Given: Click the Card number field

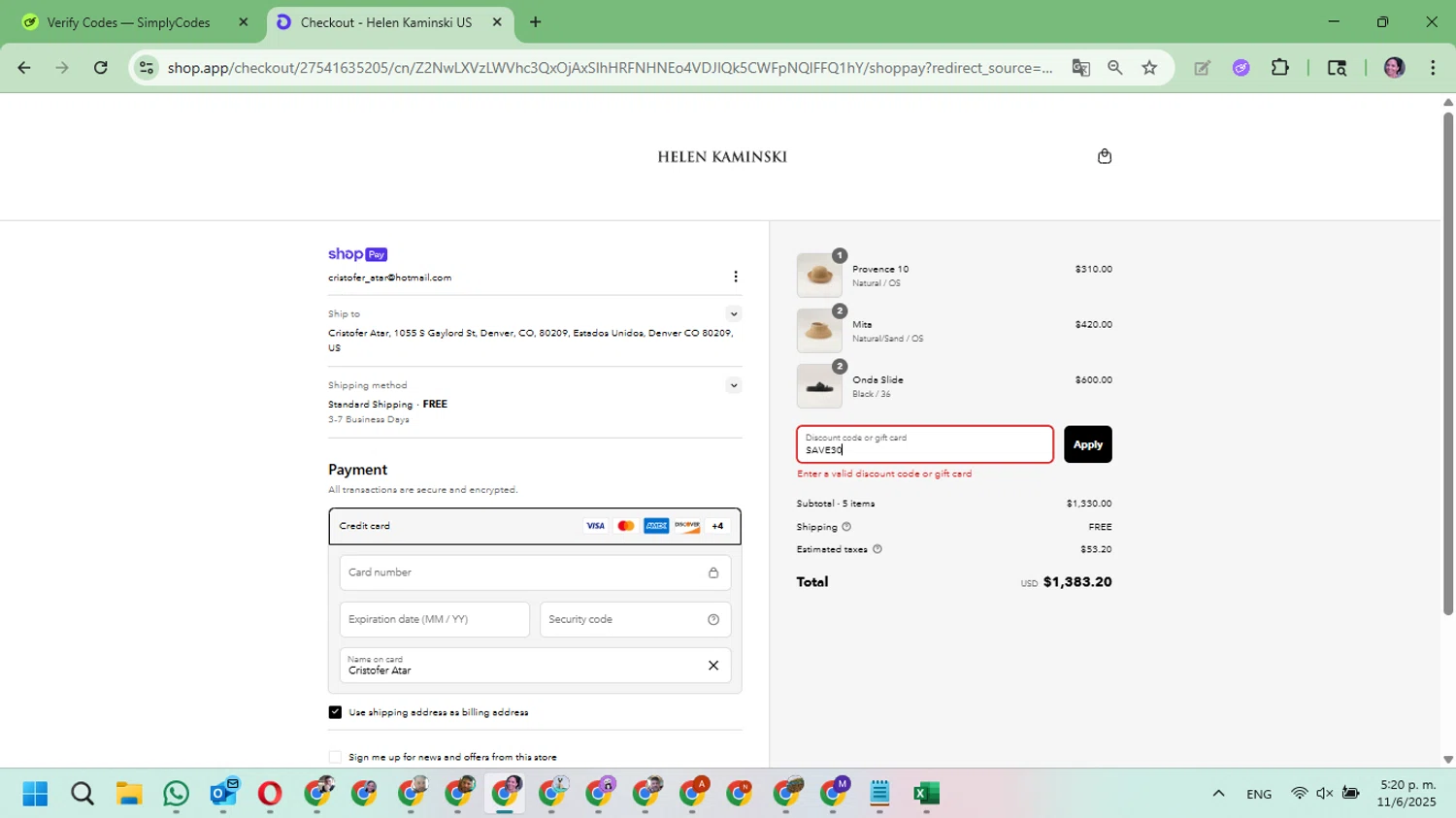Looking at the screenshot, I should tap(535, 573).
